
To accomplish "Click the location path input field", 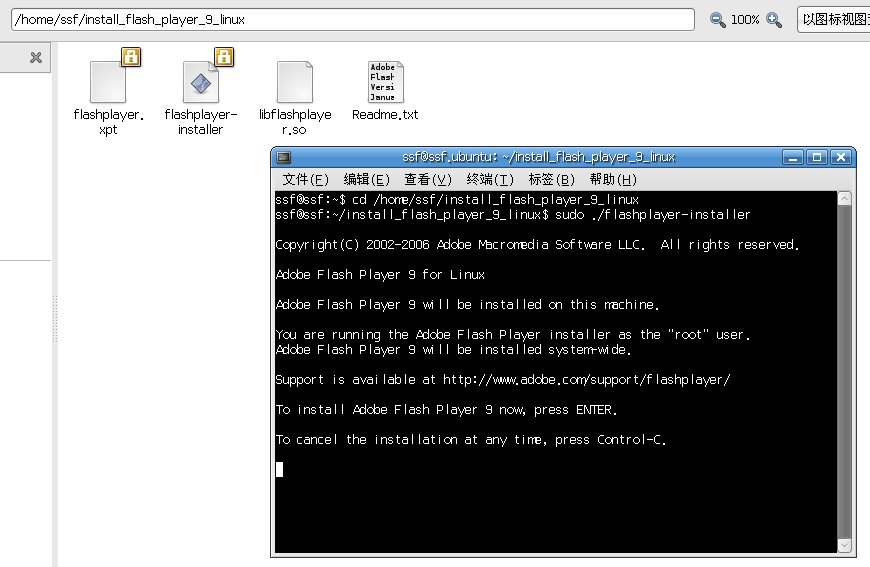I will [x=353, y=19].
